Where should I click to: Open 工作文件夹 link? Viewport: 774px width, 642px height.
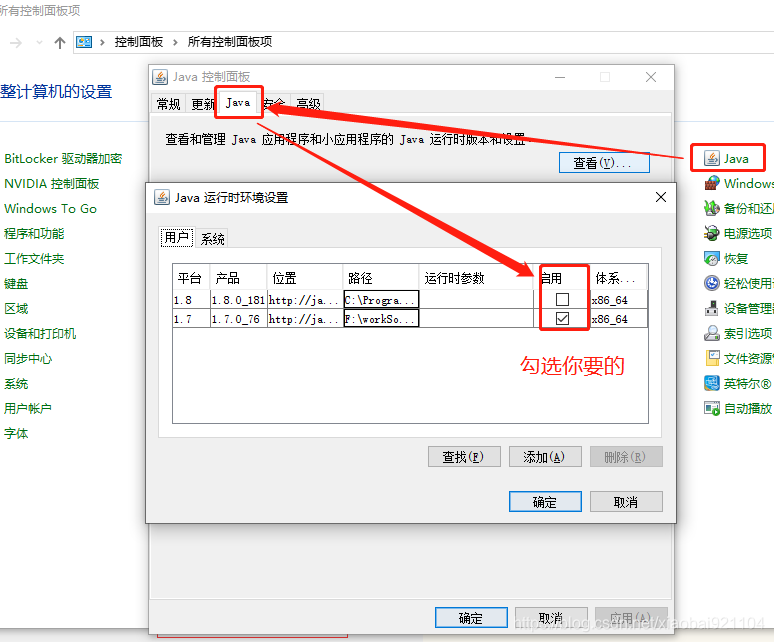[x=34, y=259]
